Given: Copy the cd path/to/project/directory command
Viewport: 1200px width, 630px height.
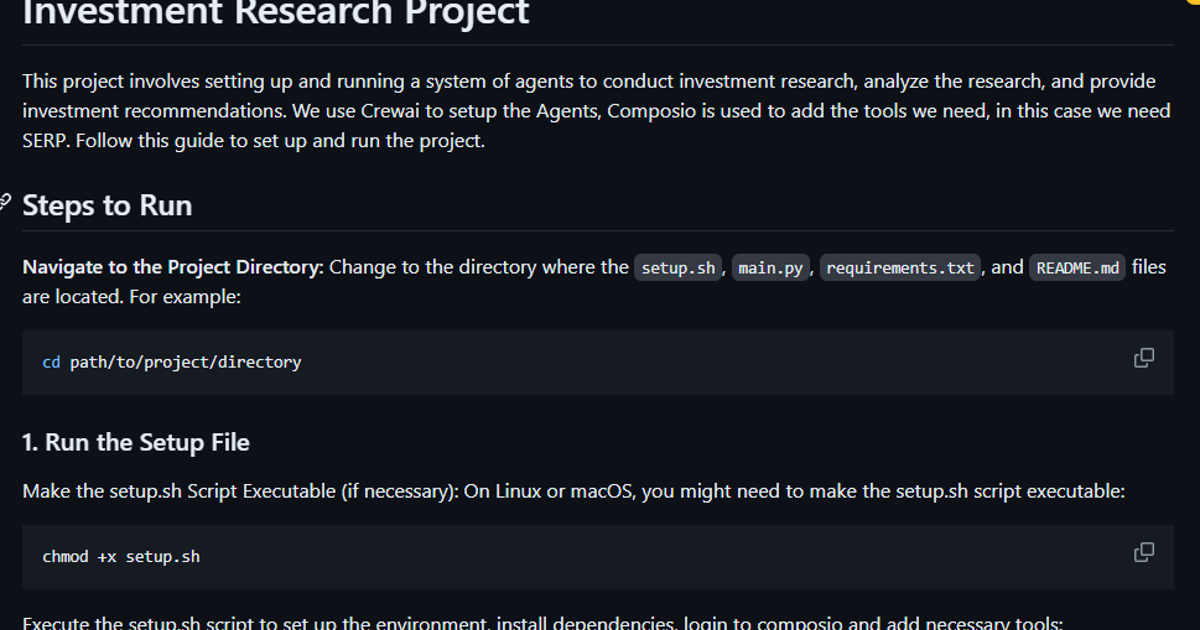Looking at the screenshot, I should (x=1144, y=358).
